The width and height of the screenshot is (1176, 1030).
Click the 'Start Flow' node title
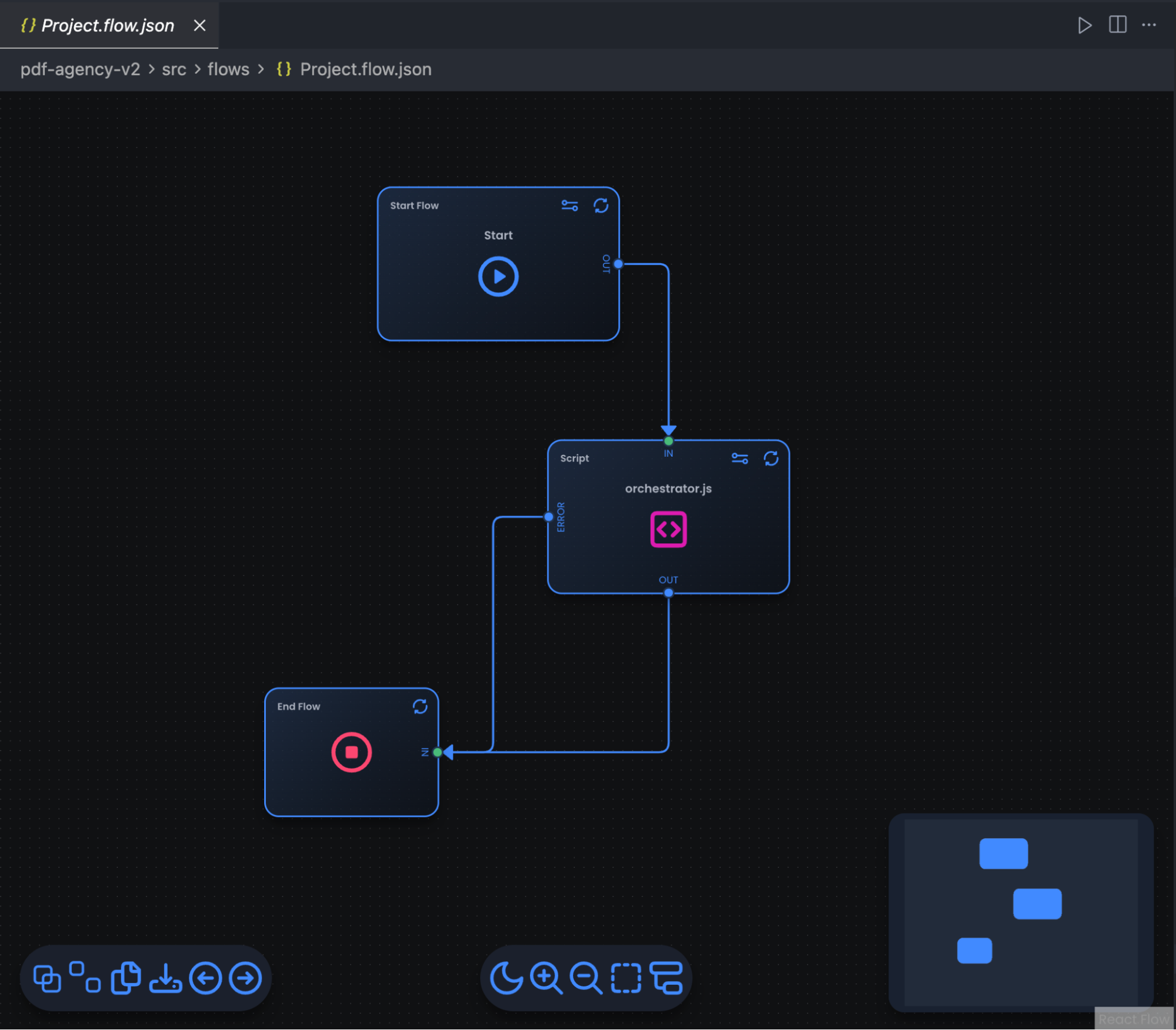point(414,205)
